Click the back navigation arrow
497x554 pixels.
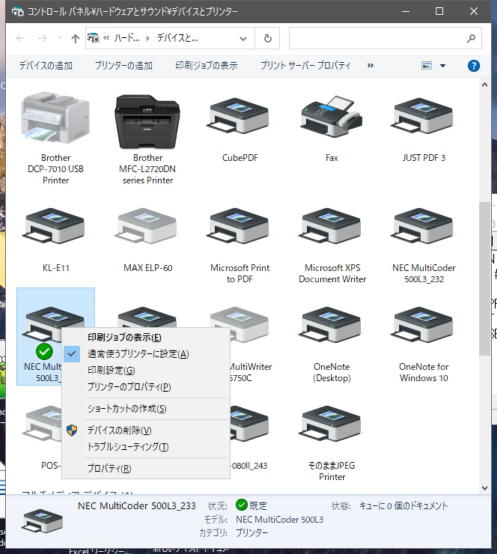(x=20, y=38)
